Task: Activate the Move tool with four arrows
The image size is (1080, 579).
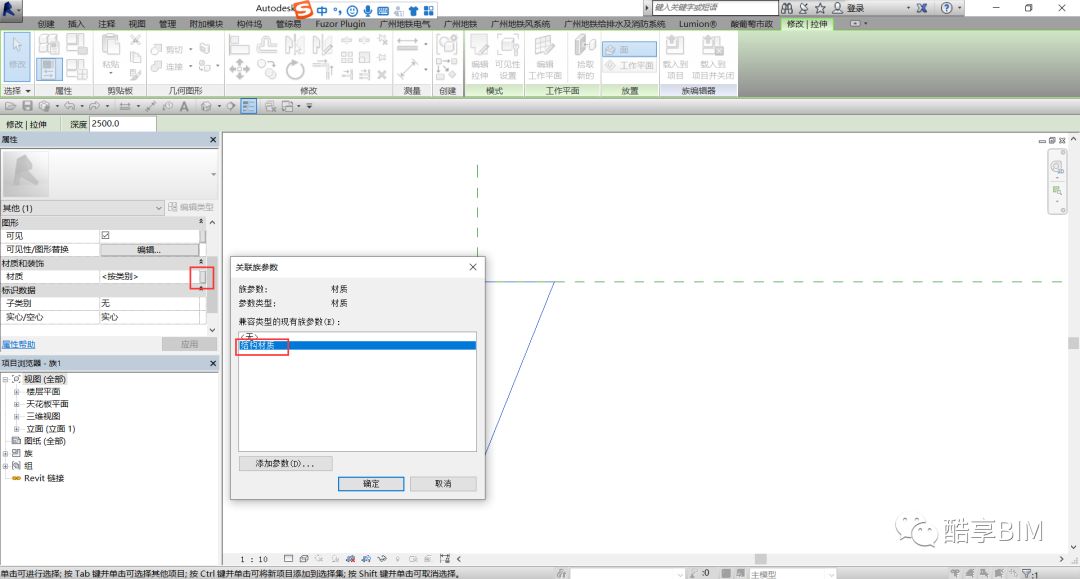Action: 239,69
